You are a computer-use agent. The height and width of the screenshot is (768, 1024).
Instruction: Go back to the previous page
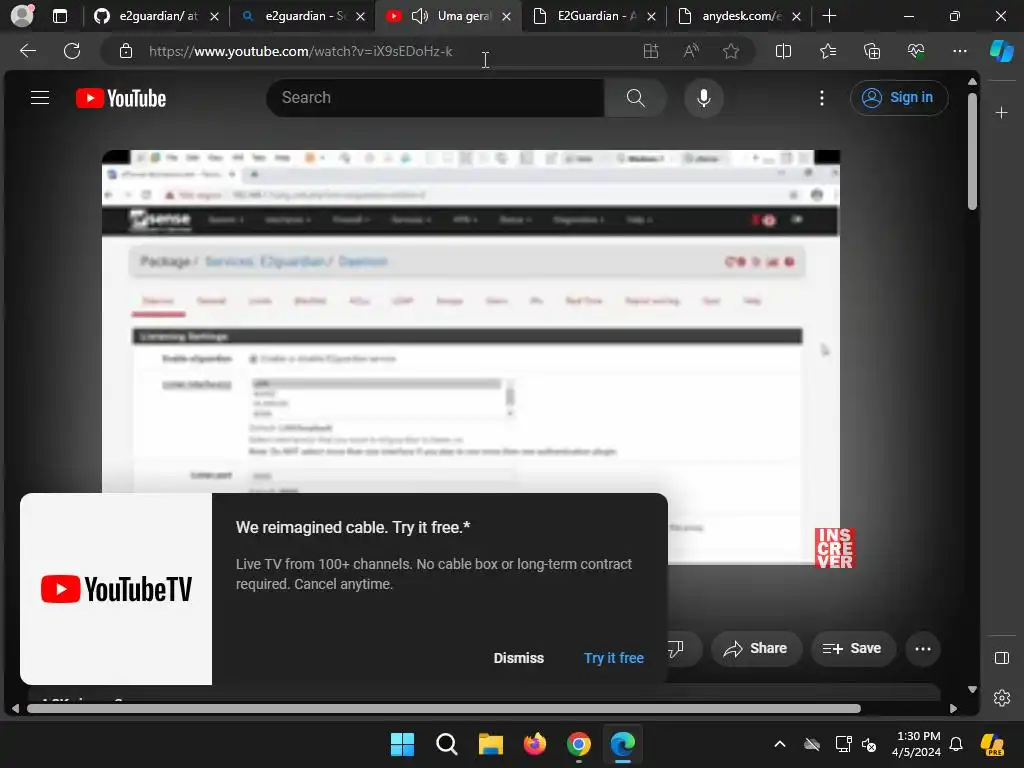[28, 51]
